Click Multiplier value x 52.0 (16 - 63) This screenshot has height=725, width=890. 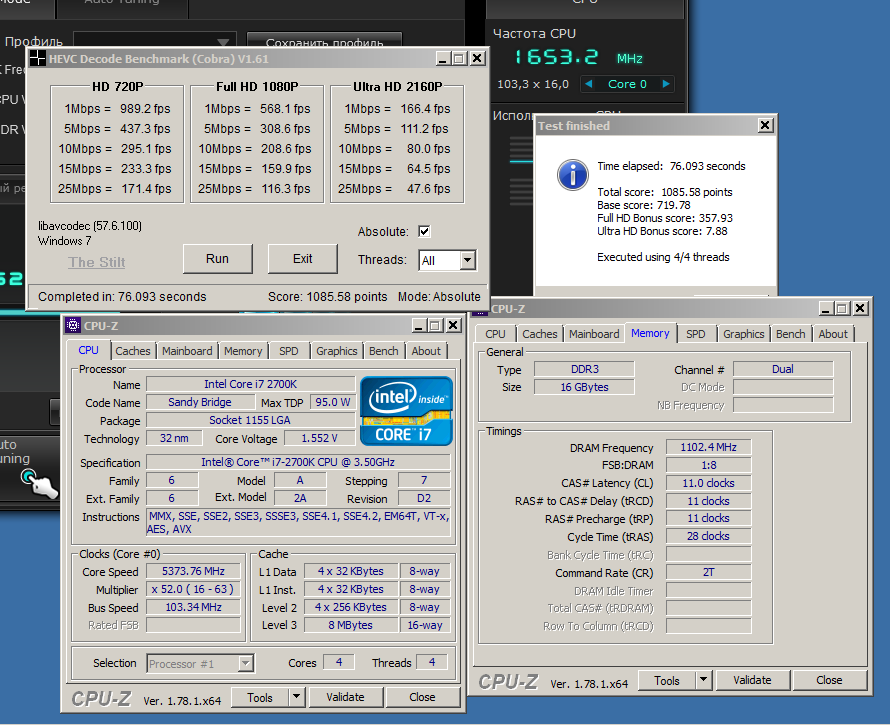coord(193,589)
